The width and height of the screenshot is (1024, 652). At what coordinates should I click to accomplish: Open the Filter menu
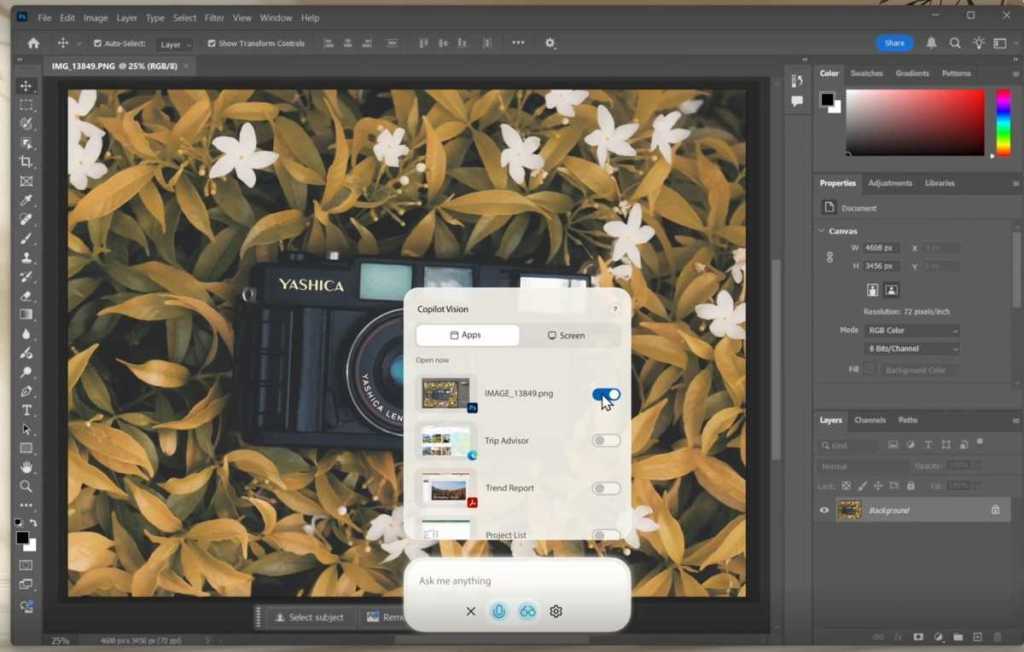click(x=215, y=17)
